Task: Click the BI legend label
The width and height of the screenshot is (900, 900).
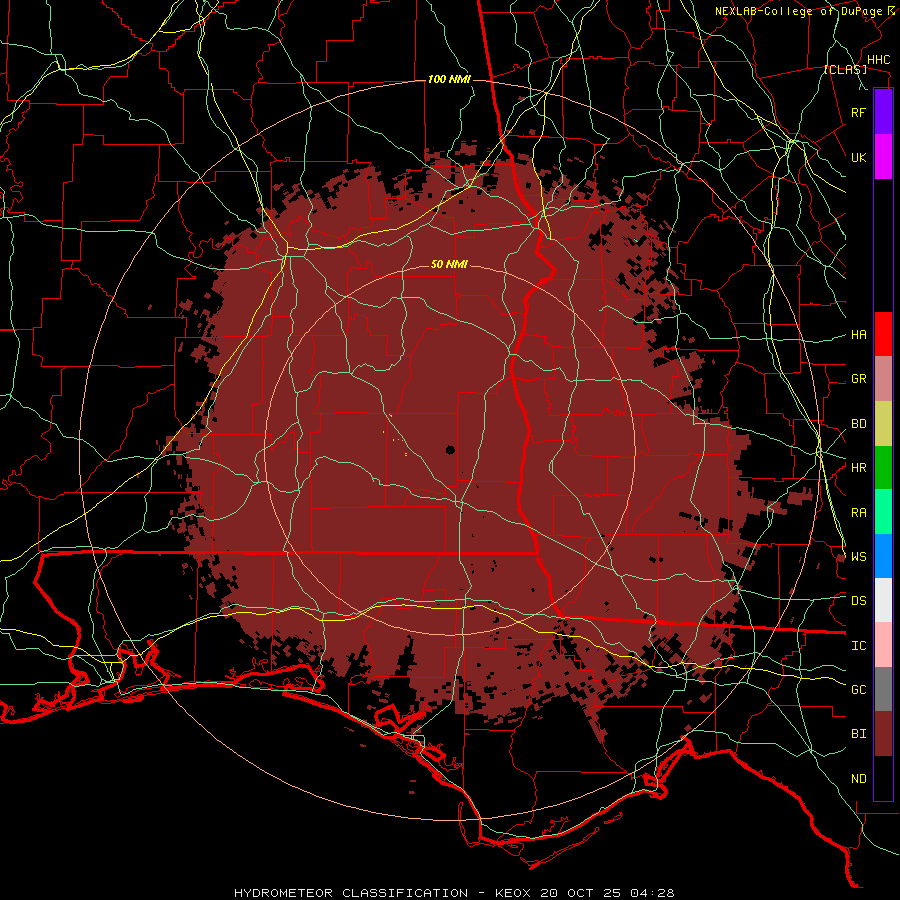Action: pos(859,734)
